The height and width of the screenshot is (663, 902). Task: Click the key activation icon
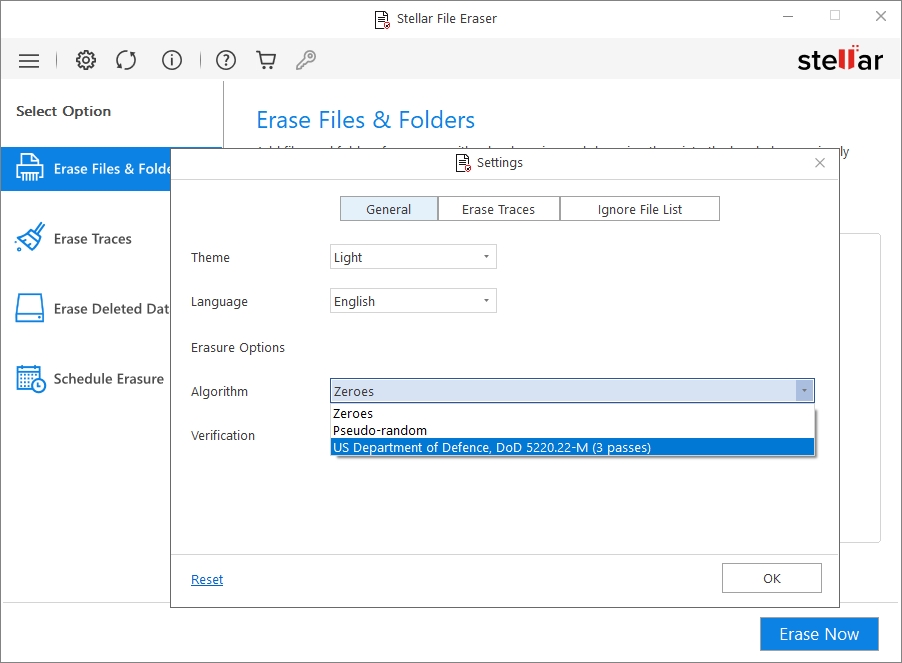[x=306, y=61]
